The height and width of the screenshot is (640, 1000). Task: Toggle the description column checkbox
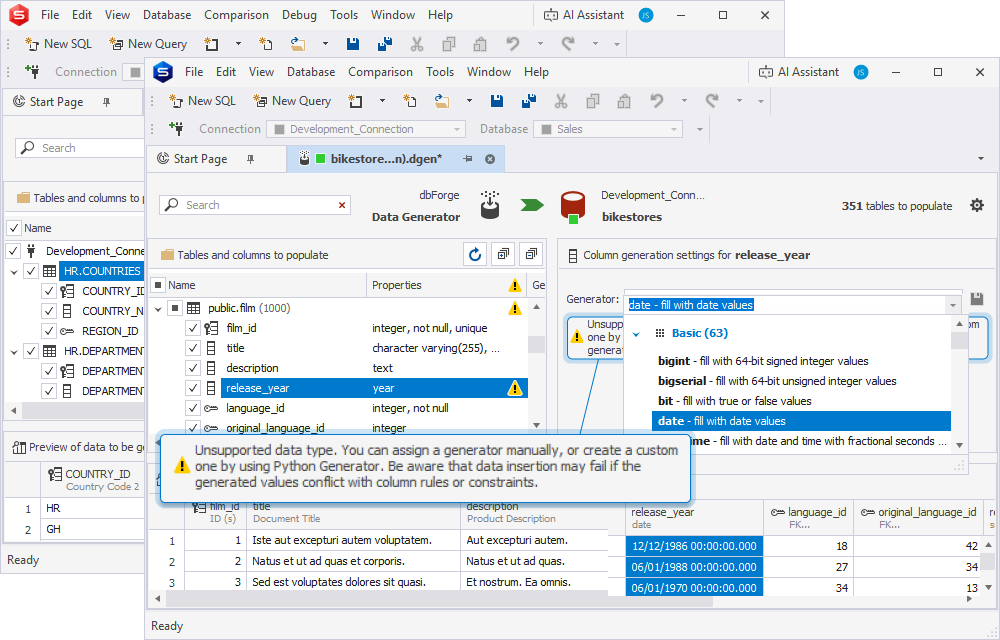[x=193, y=368]
